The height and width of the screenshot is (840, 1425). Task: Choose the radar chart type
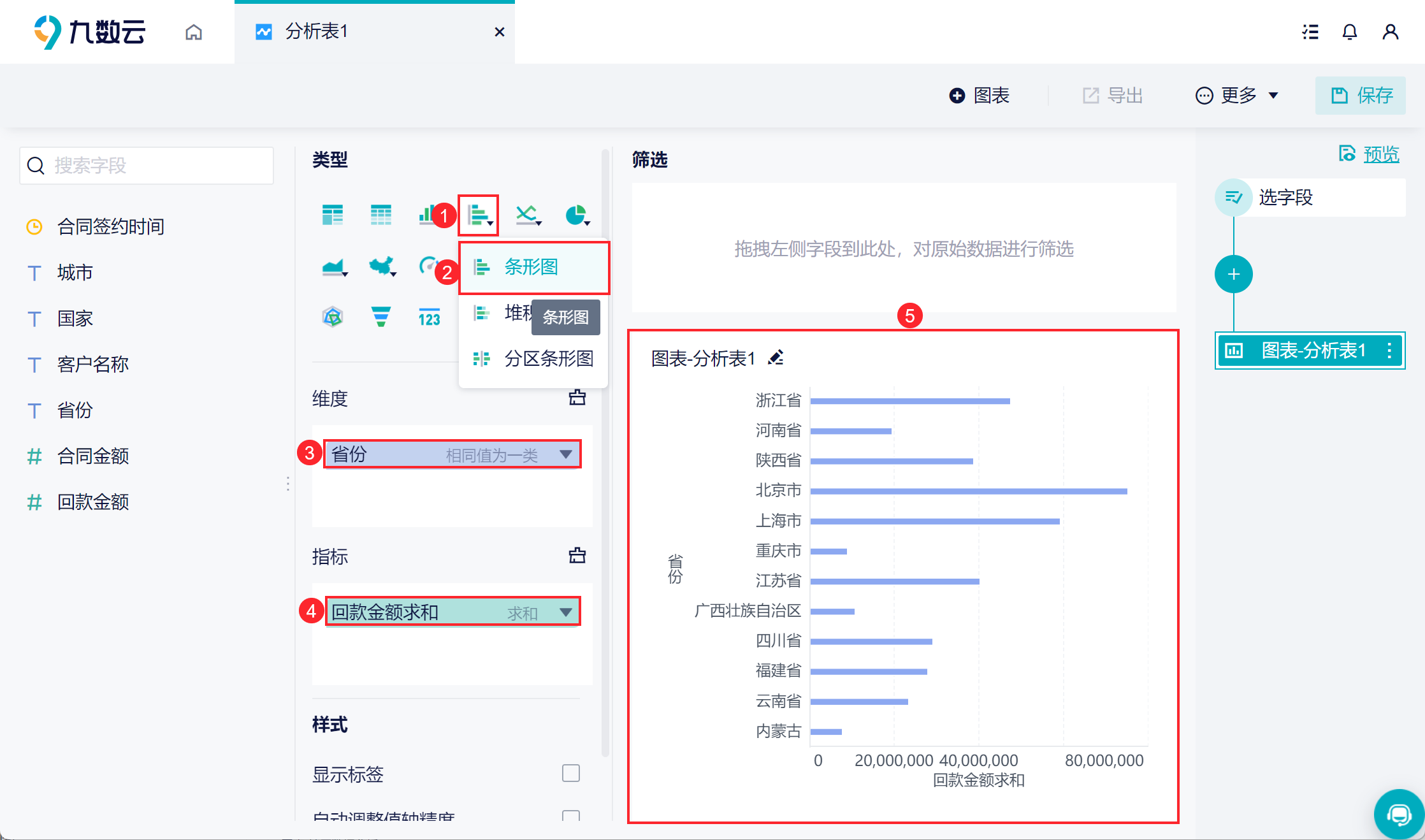(x=333, y=317)
